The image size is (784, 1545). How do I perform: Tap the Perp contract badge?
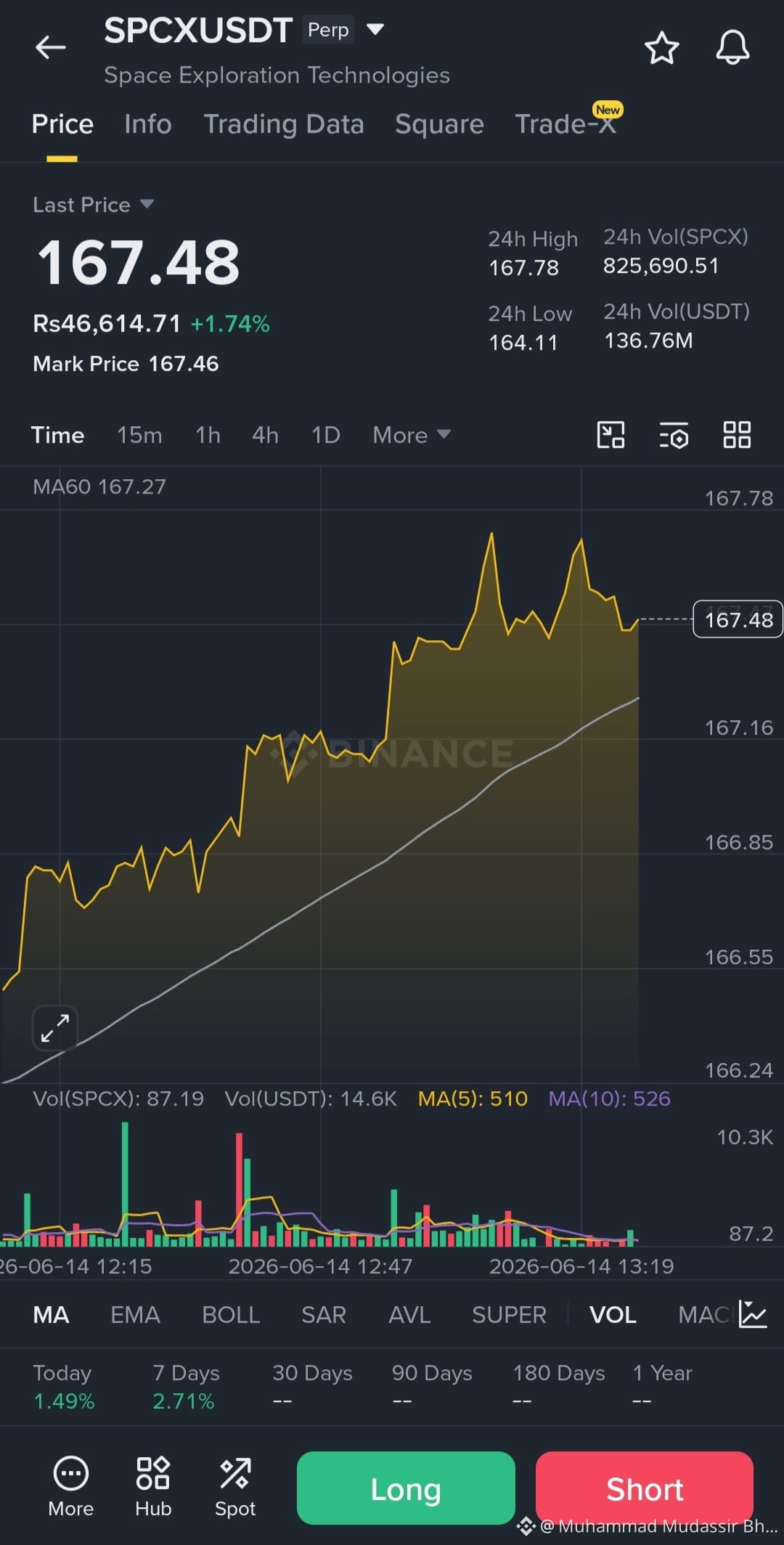click(x=328, y=30)
